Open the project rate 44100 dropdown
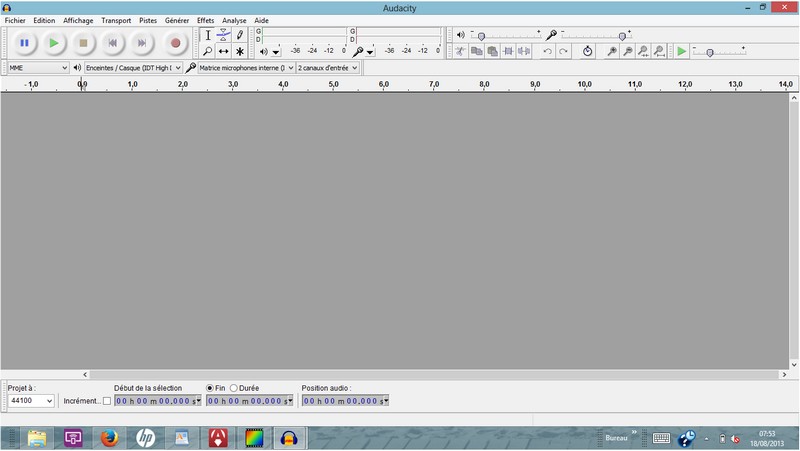Viewport: 800px width, 451px height. 30,401
